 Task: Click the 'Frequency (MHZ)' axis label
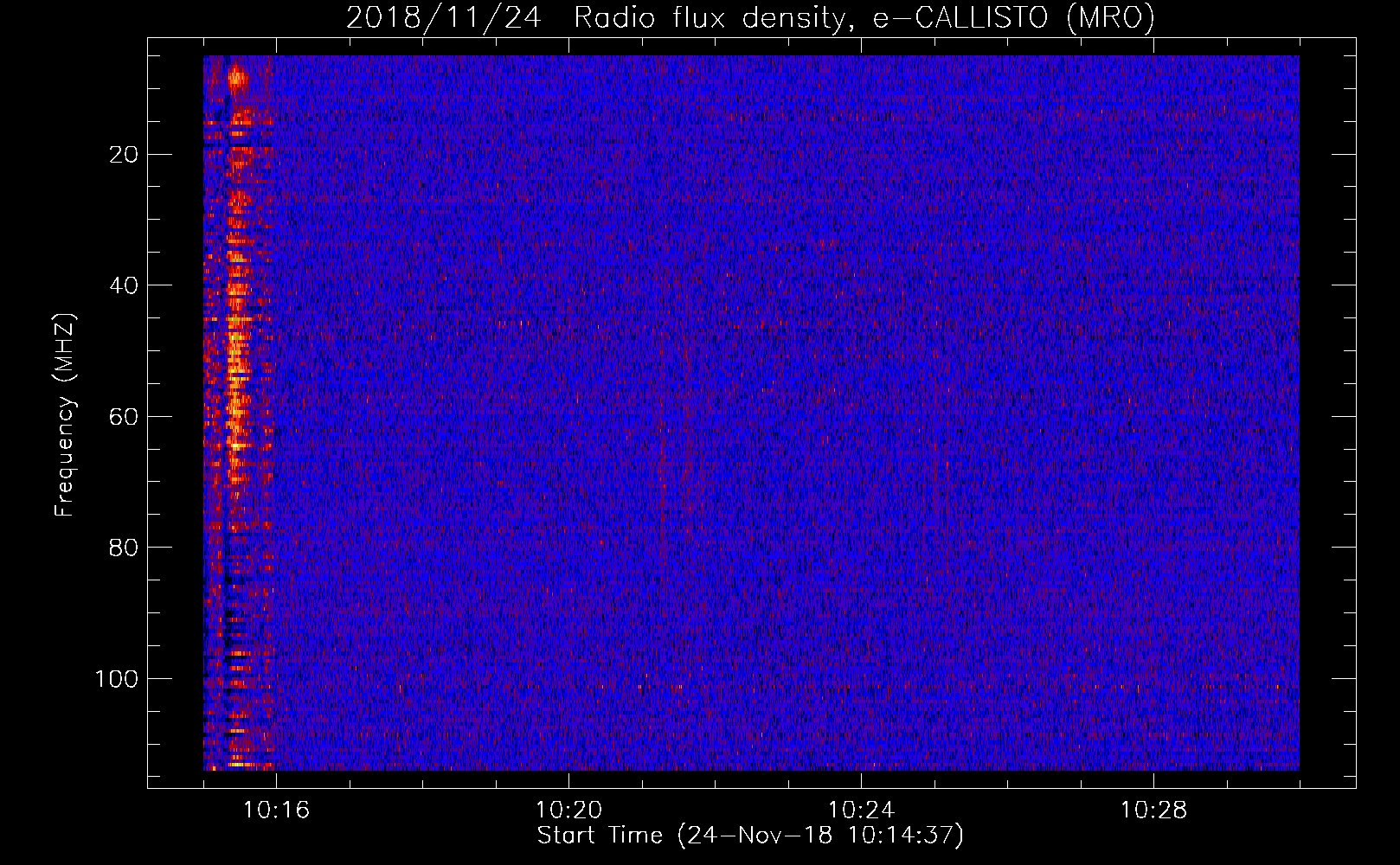pyautogui.click(x=65, y=415)
